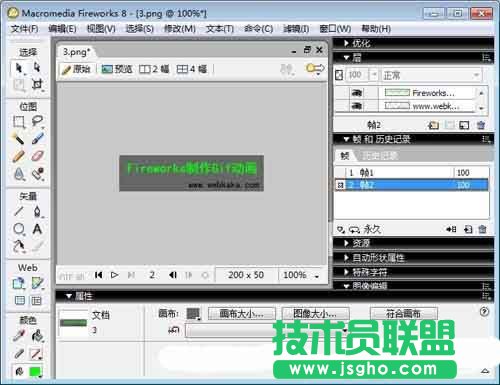Open the Modify menu
The height and width of the screenshot is (385, 500).
coord(180,29)
